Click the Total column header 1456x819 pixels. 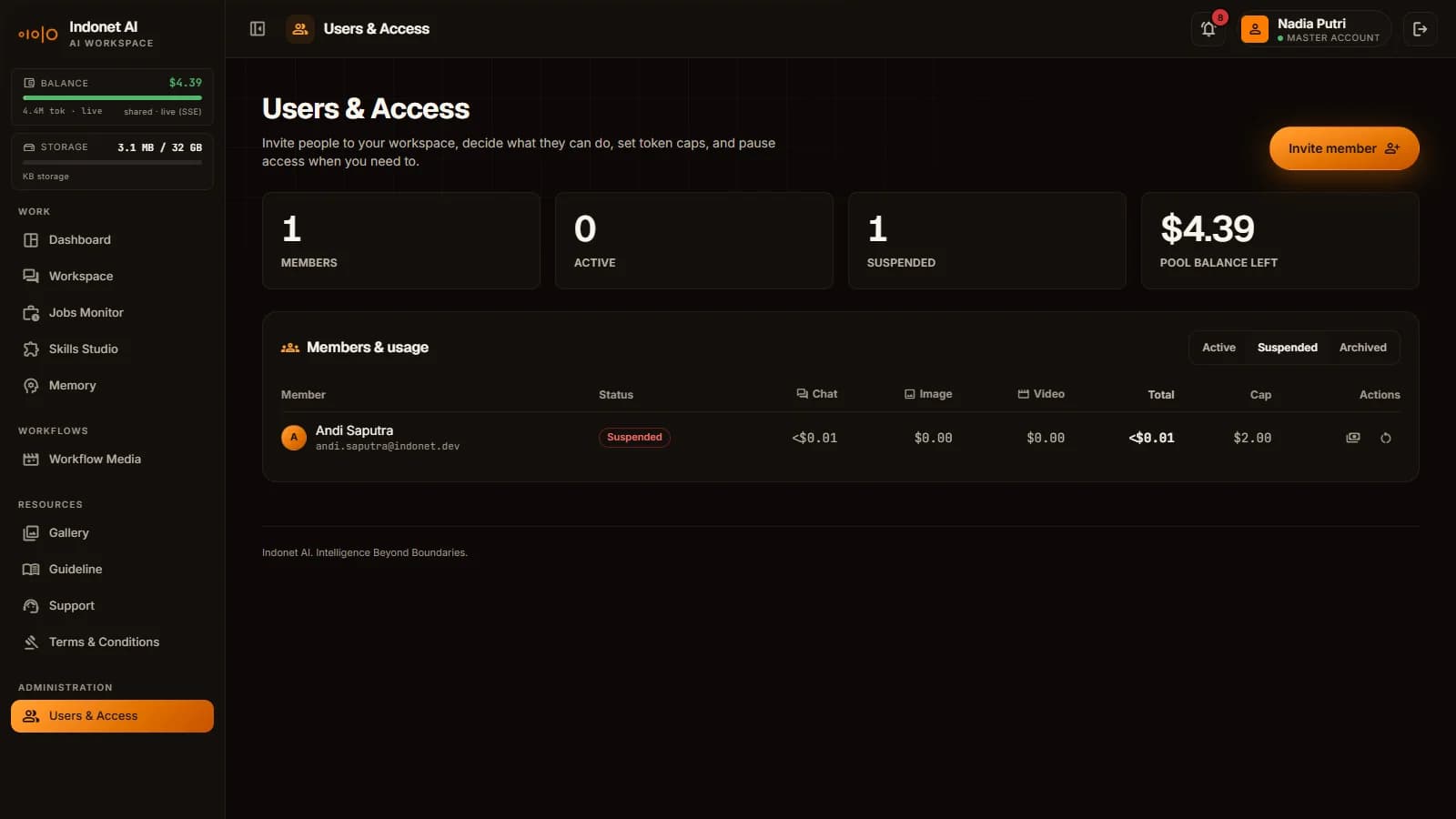click(1161, 395)
